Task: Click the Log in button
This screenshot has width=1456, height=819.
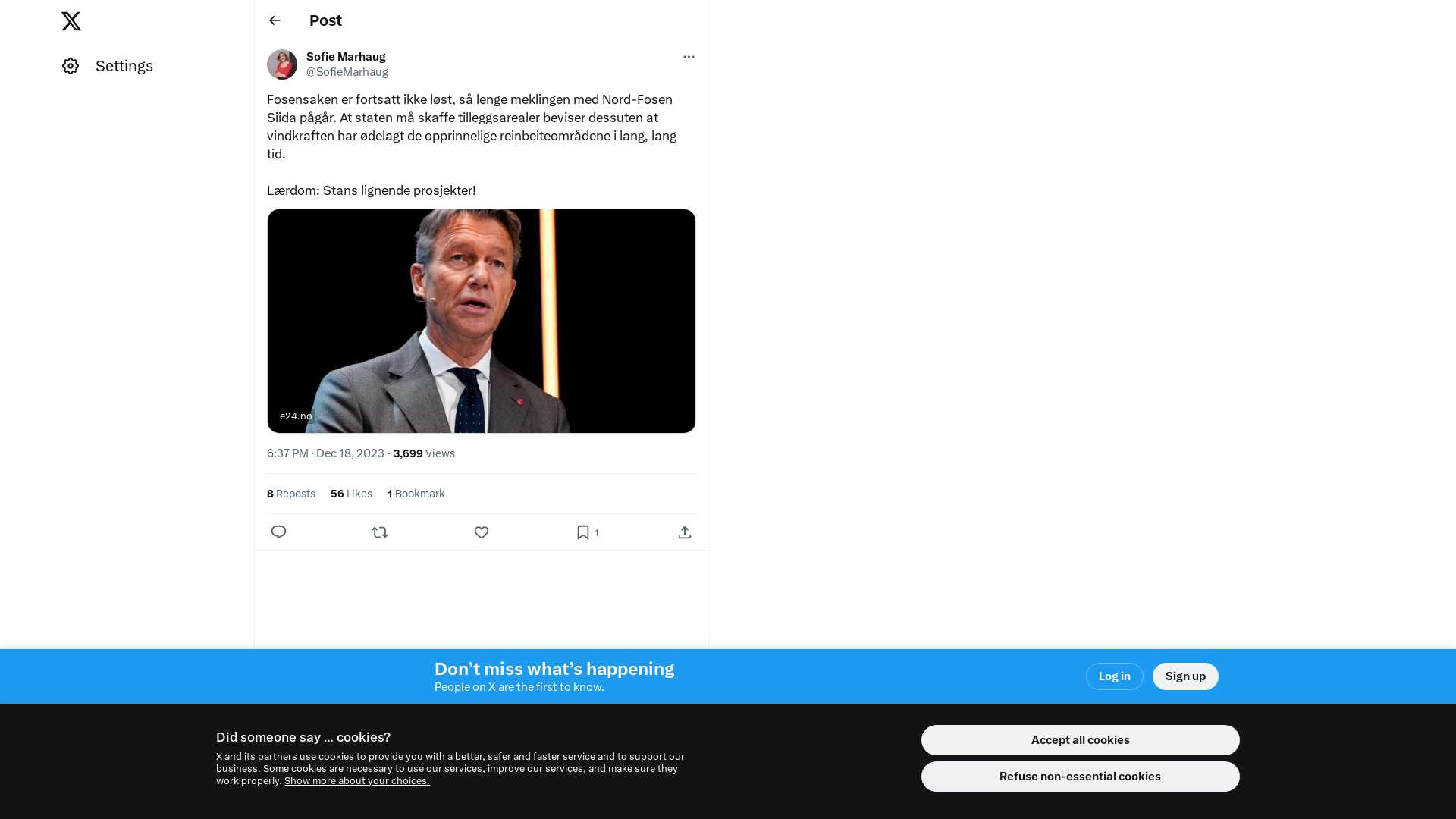Action: click(1115, 676)
